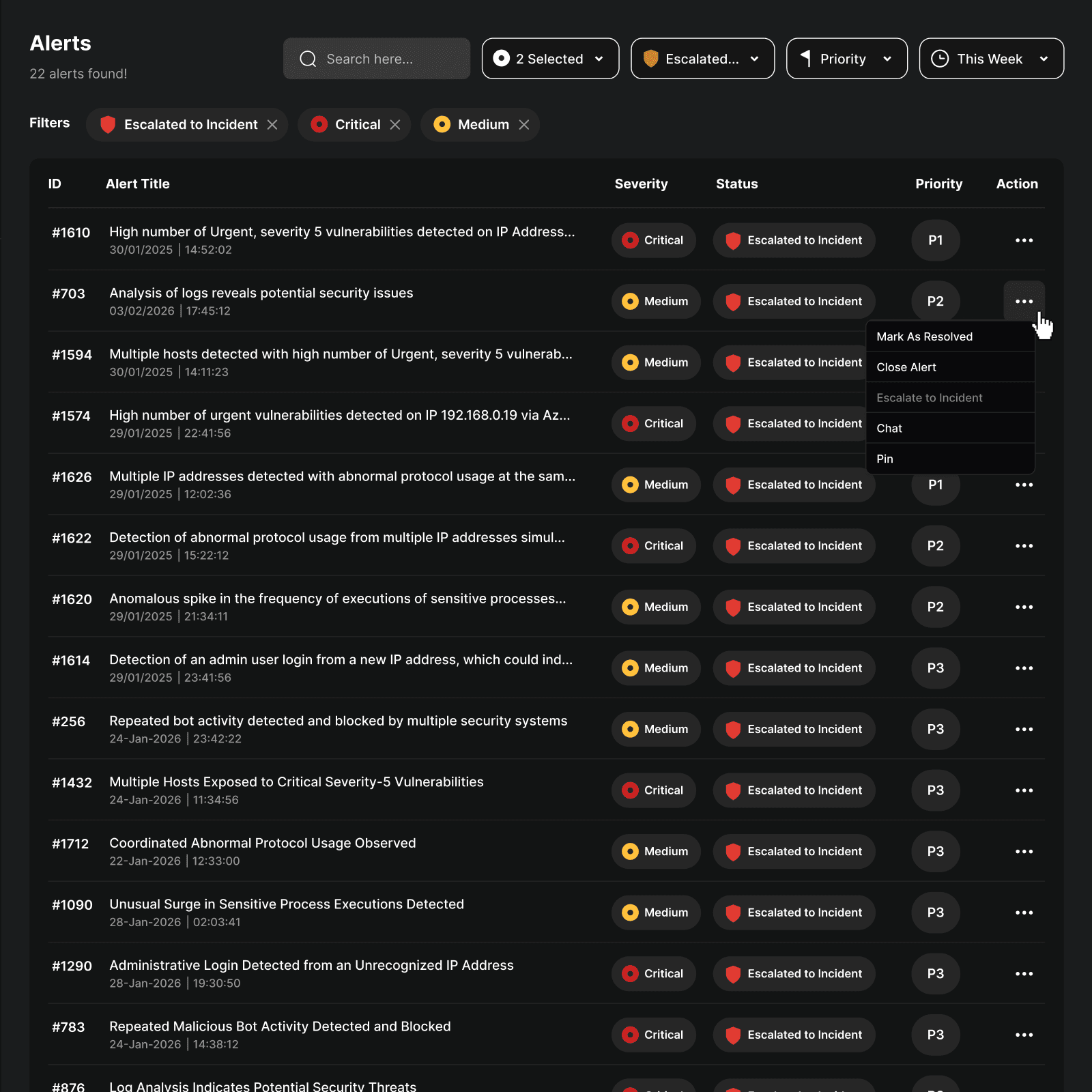The width and height of the screenshot is (1092, 1092).
Task: Open the search magnifier icon
Action: pyautogui.click(x=308, y=59)
